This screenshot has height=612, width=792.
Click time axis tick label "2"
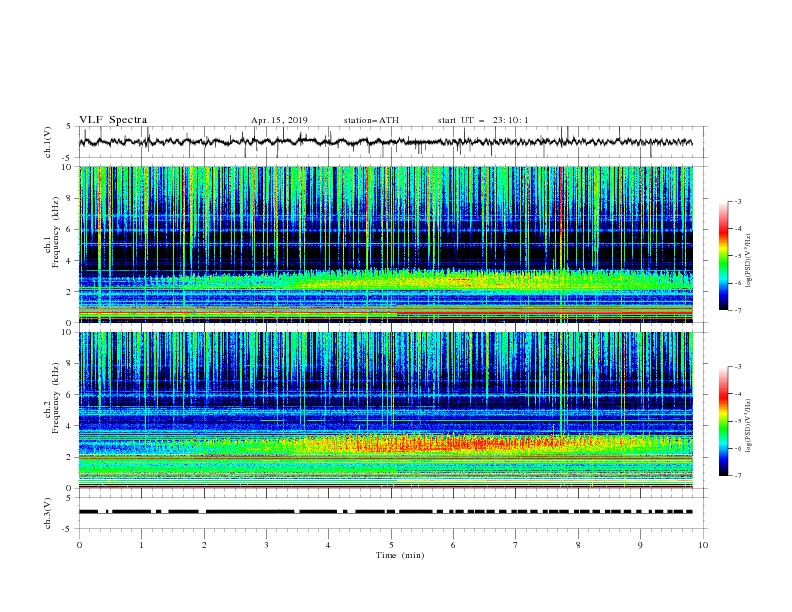click(x=204, y=545)
